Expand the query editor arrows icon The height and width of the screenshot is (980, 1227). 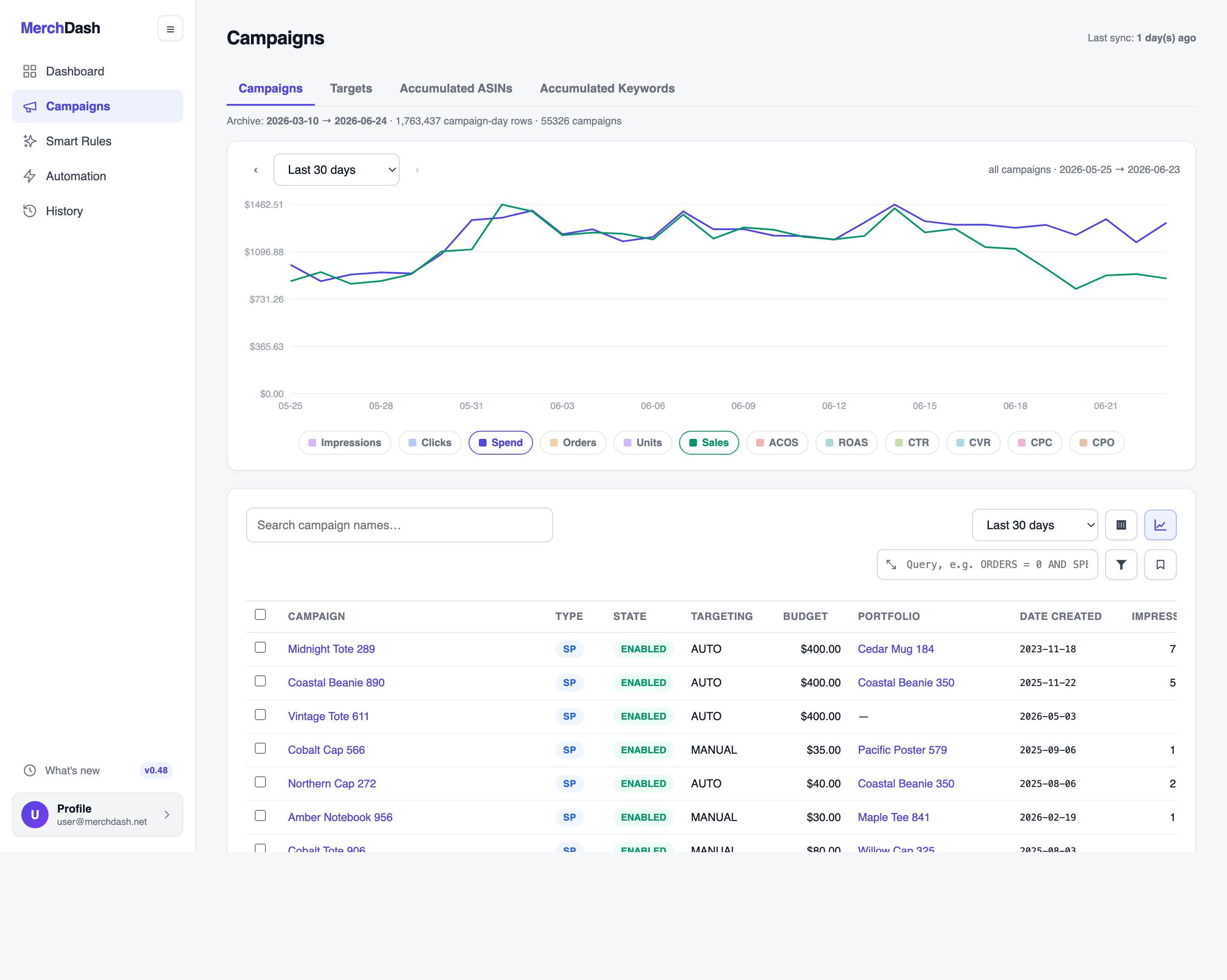(x=891, y=565)
